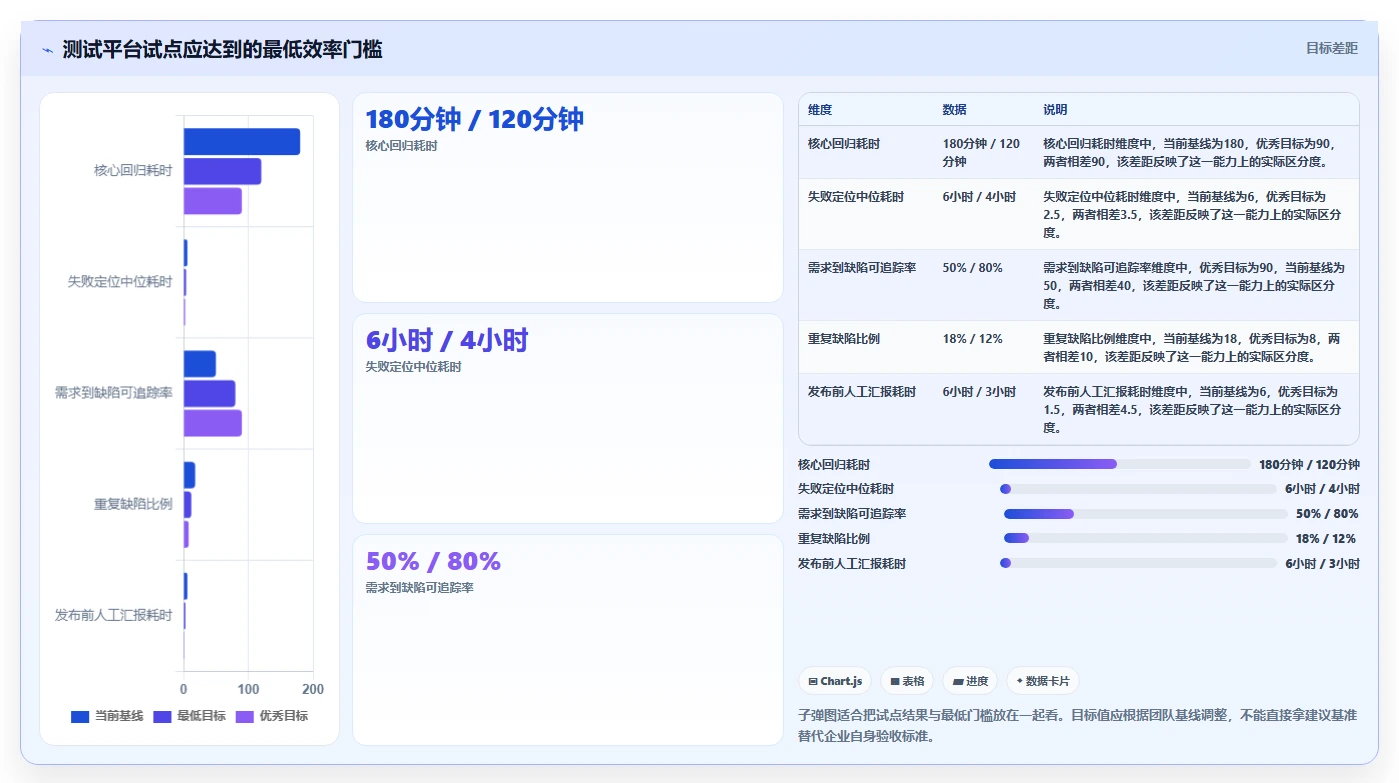The height and width of the screenshot is (783, 1399).
Task: Click the 180分钟 / 120分钟 card heading
Action: click(475, 119)
